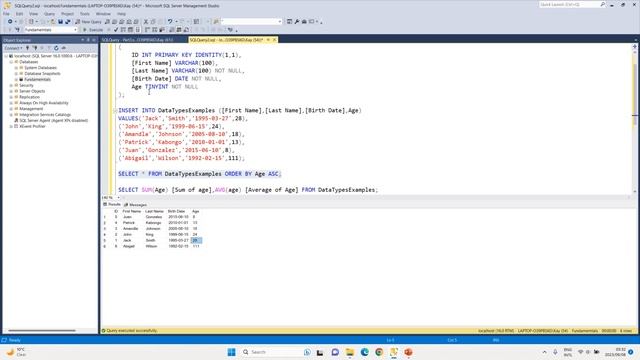Image resolution: width=640 pixels, height=360 pixels.
Task: Open Google Chrome from the taskbar
Action: [379, 352]
